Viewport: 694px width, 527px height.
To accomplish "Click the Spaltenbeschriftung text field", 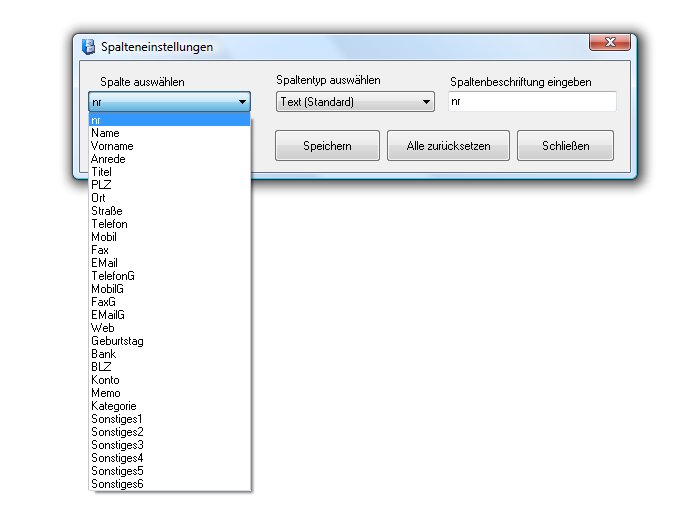I will pos(531,102).
